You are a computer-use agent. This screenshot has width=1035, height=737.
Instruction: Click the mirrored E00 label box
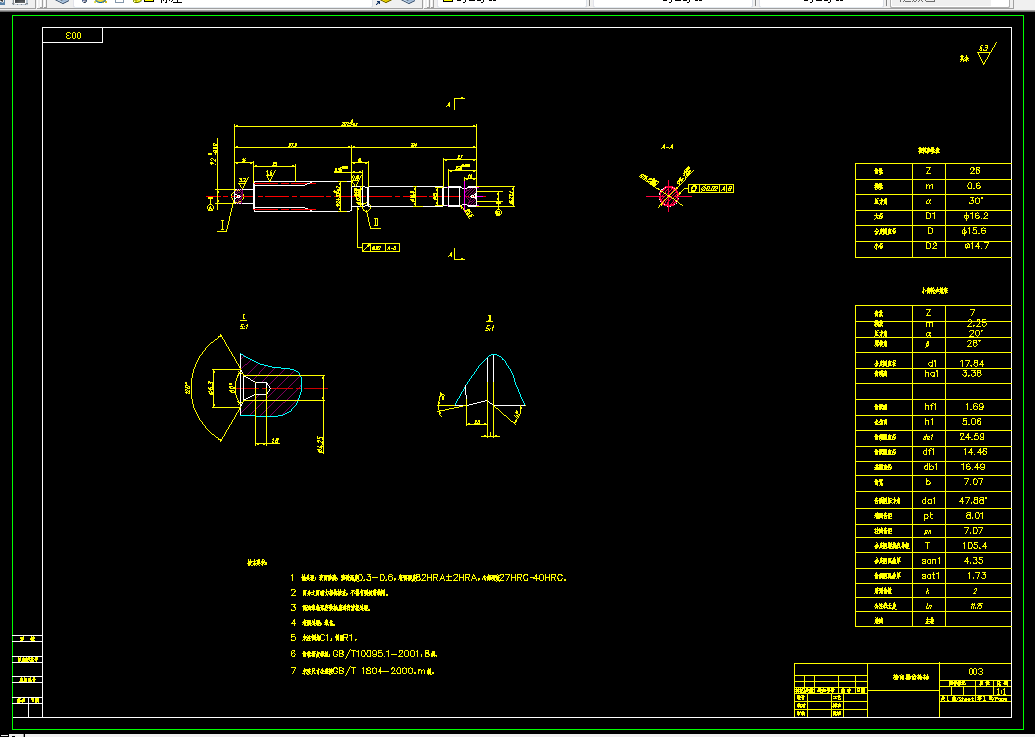coord(73,36)
